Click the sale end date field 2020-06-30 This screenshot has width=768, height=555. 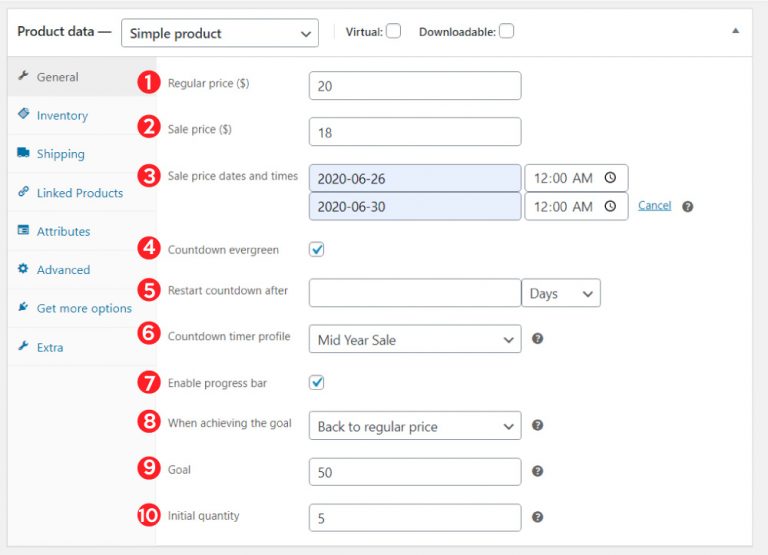click(415, 206)
